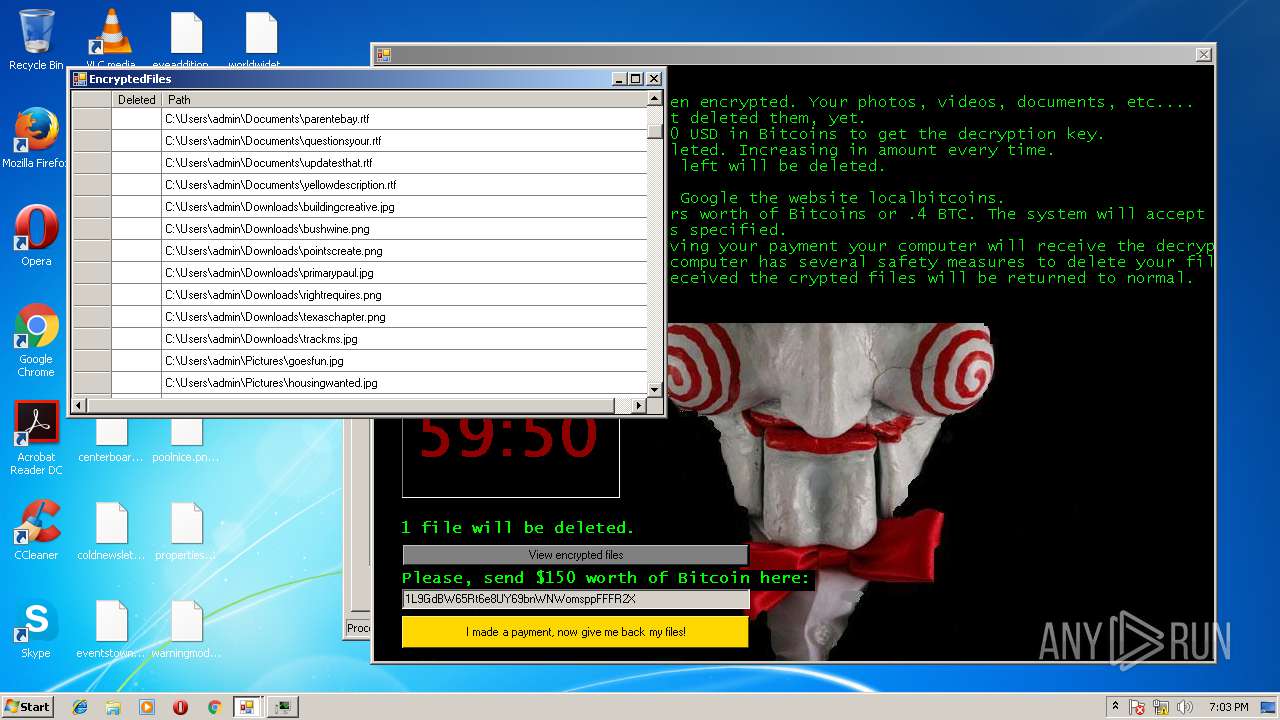1280x720 pixels.
Task: Switch to the green monitor app on the taskbar
Action: (284, 707)
